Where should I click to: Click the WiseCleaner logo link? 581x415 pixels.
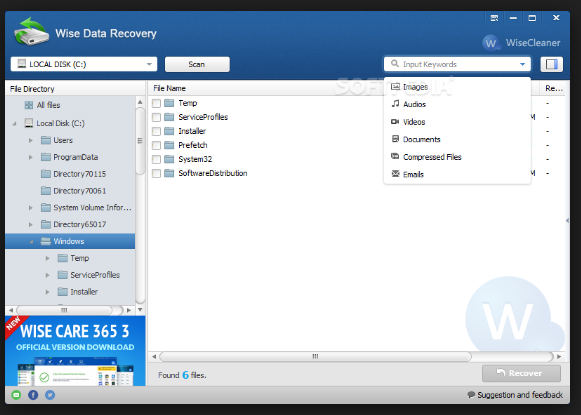[x=522, y=43]
